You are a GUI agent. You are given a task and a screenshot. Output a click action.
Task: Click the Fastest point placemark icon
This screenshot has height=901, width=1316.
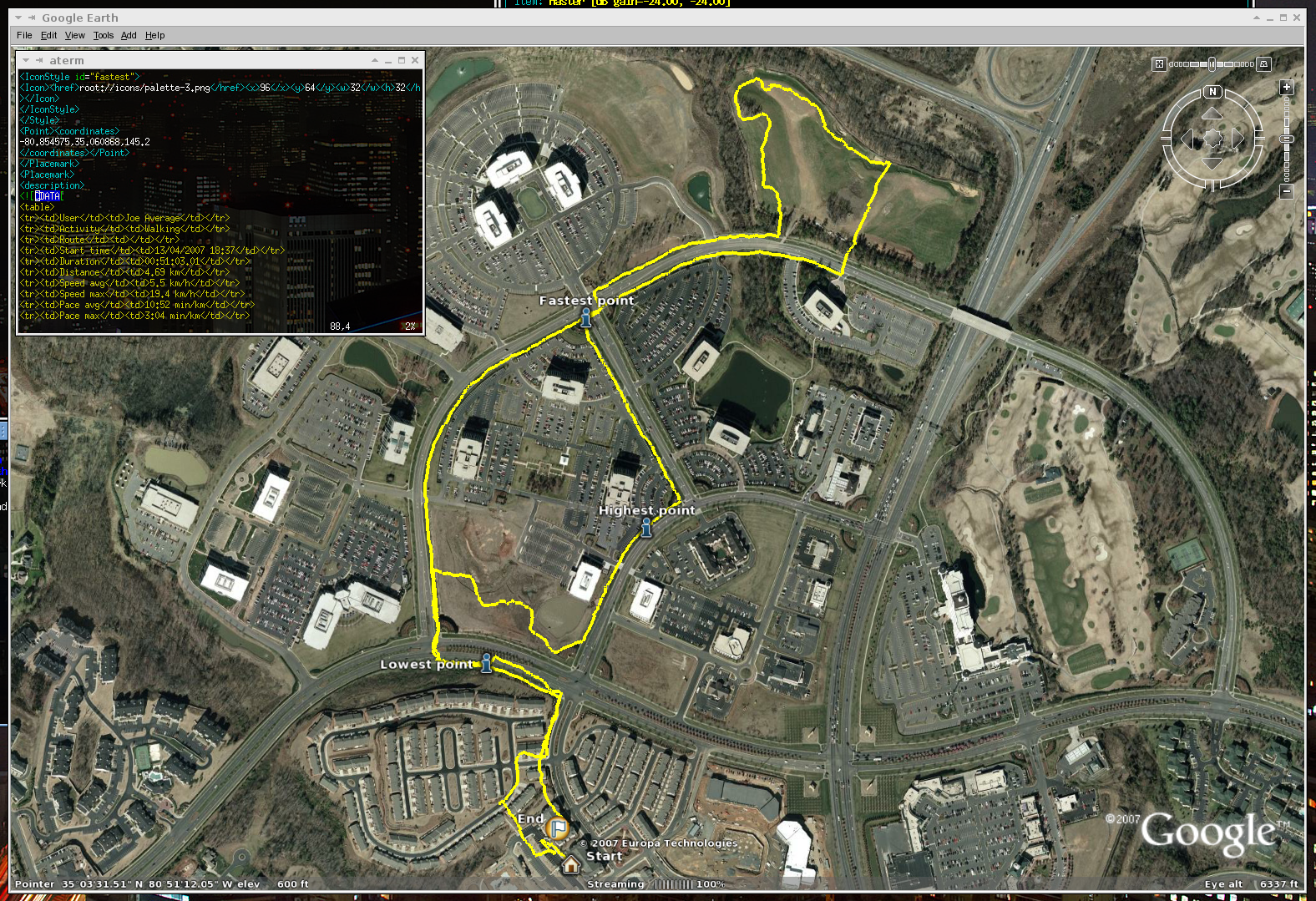click(x=586, y=317)
